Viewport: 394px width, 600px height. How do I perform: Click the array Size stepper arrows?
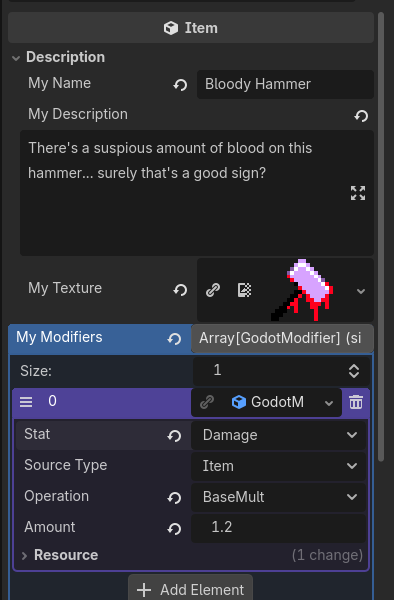[354, 371]
